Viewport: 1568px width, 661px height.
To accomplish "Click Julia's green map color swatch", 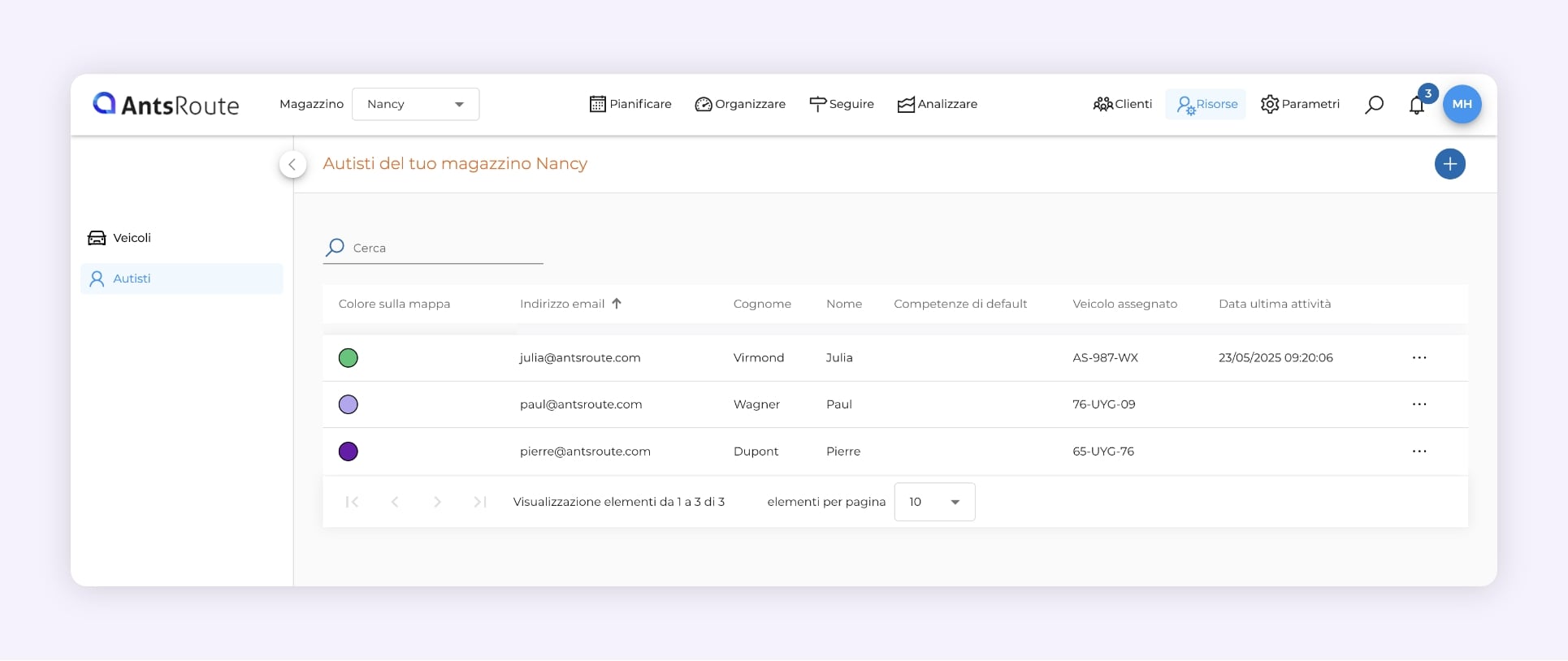I will (348, 358).
